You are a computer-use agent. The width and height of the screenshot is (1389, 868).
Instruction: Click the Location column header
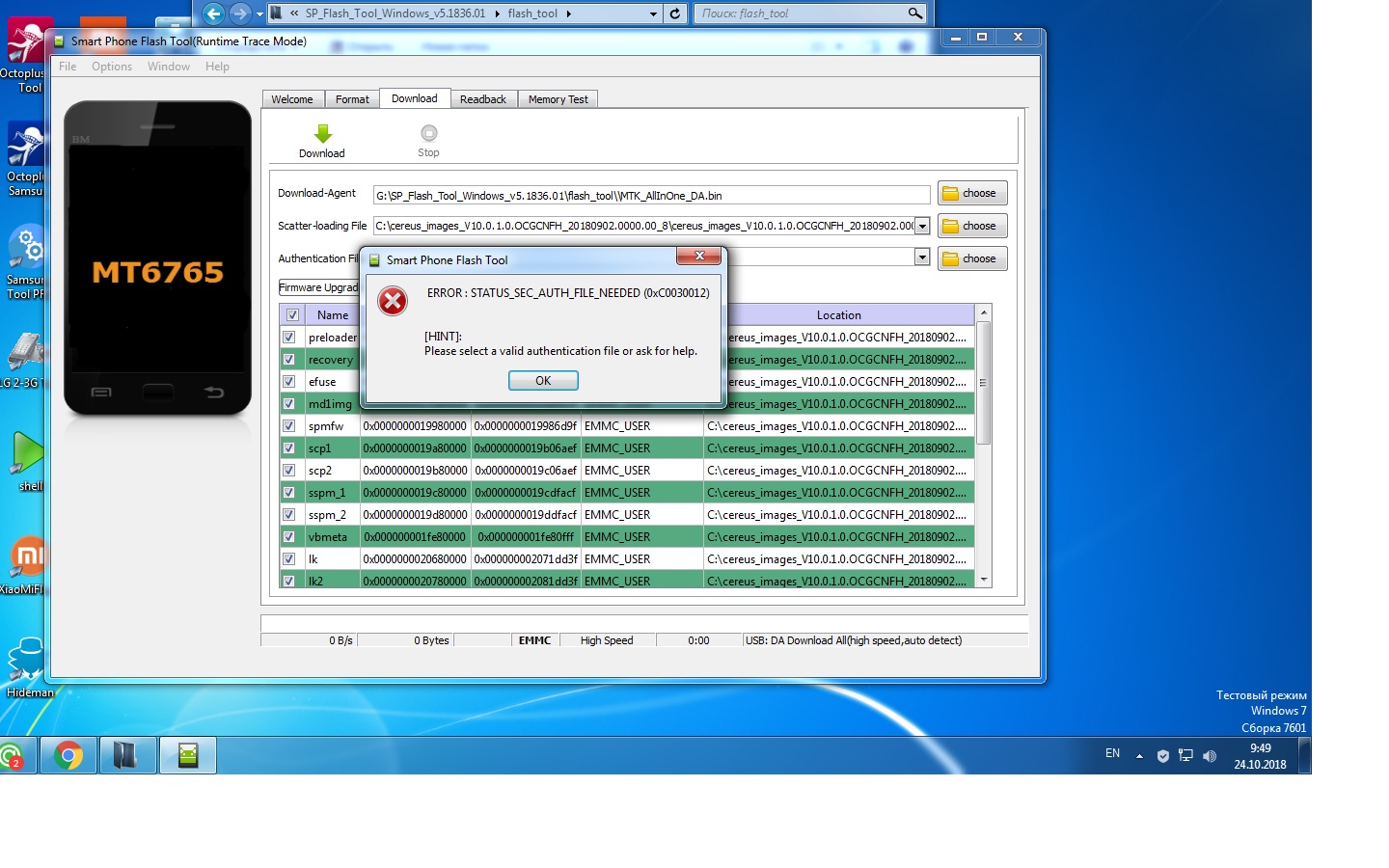[x=839, y=315]
